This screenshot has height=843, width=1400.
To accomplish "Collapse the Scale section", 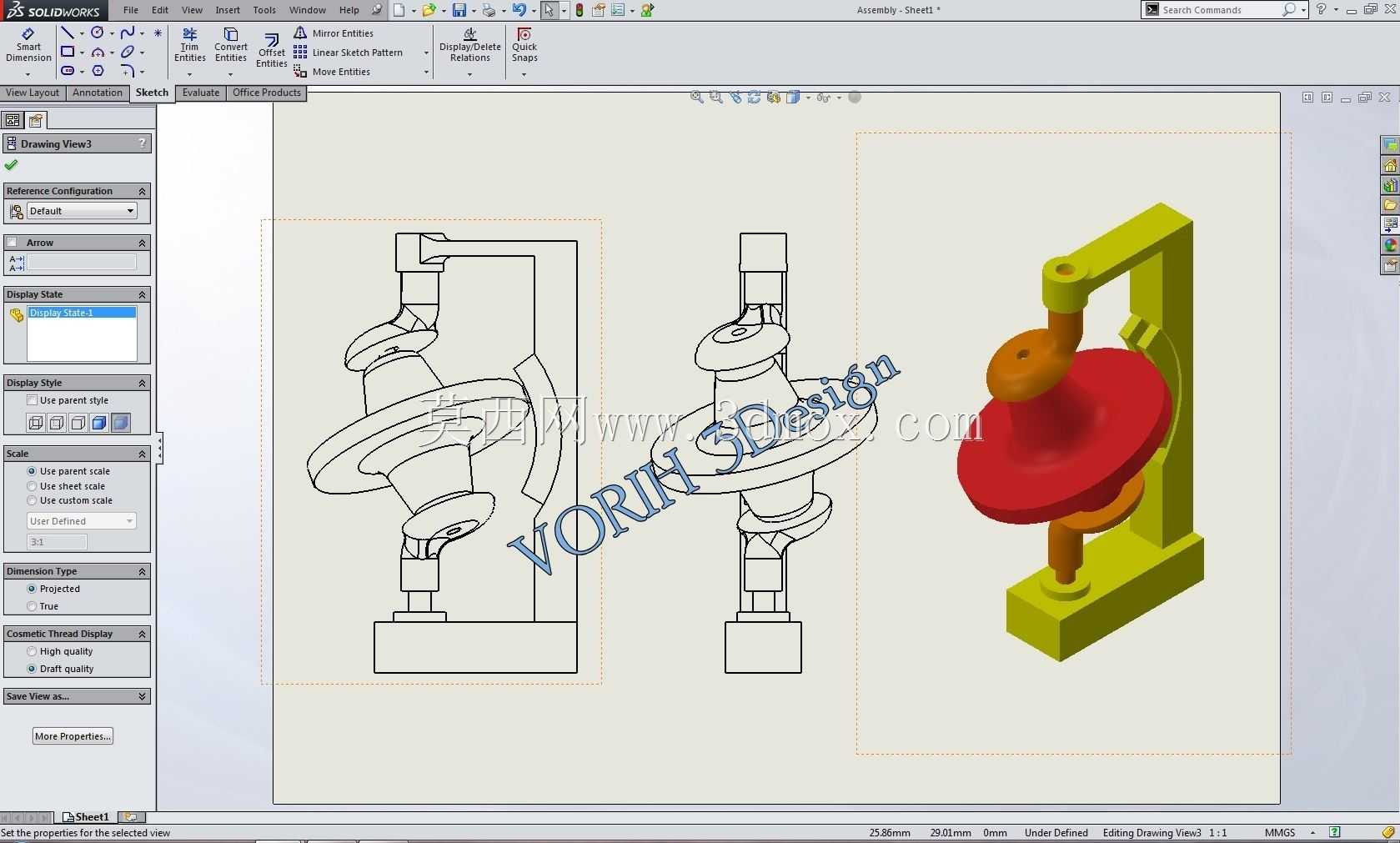I will (x=142, y=454).
